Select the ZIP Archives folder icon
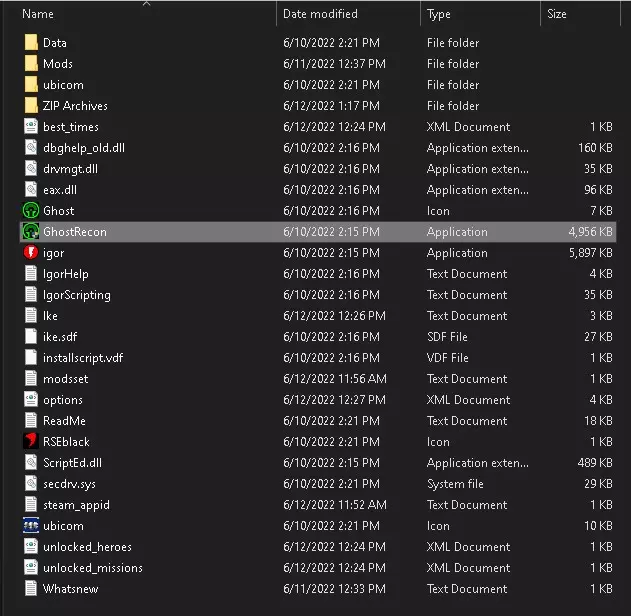Viewport: 631px width, 616px height. (x=31, y=106)
